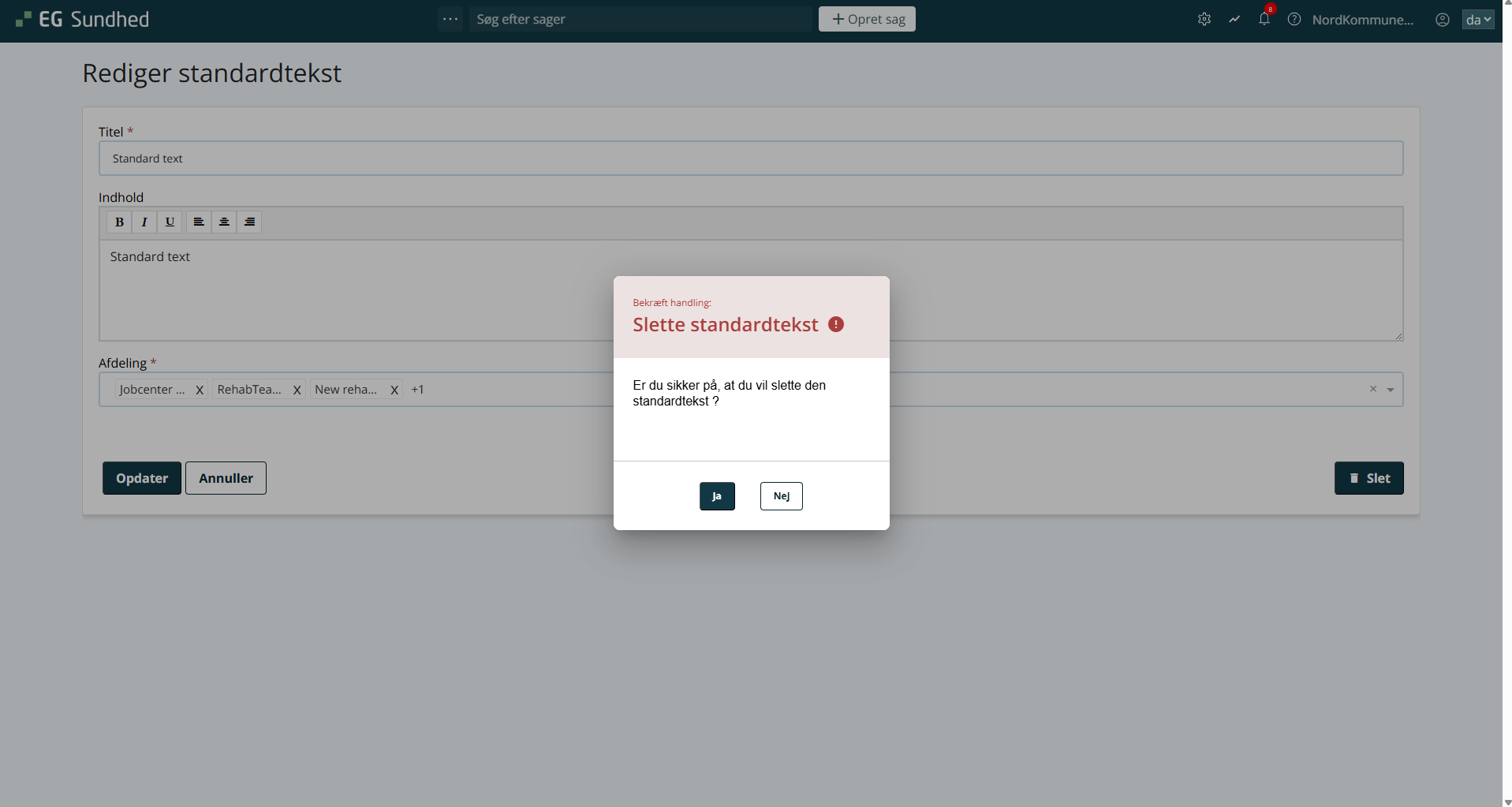Toggle Italic formatting in Indhold editor
The height and width of the screenshot is (807, 1512).
pyautogui.click(x=144, y=222)
